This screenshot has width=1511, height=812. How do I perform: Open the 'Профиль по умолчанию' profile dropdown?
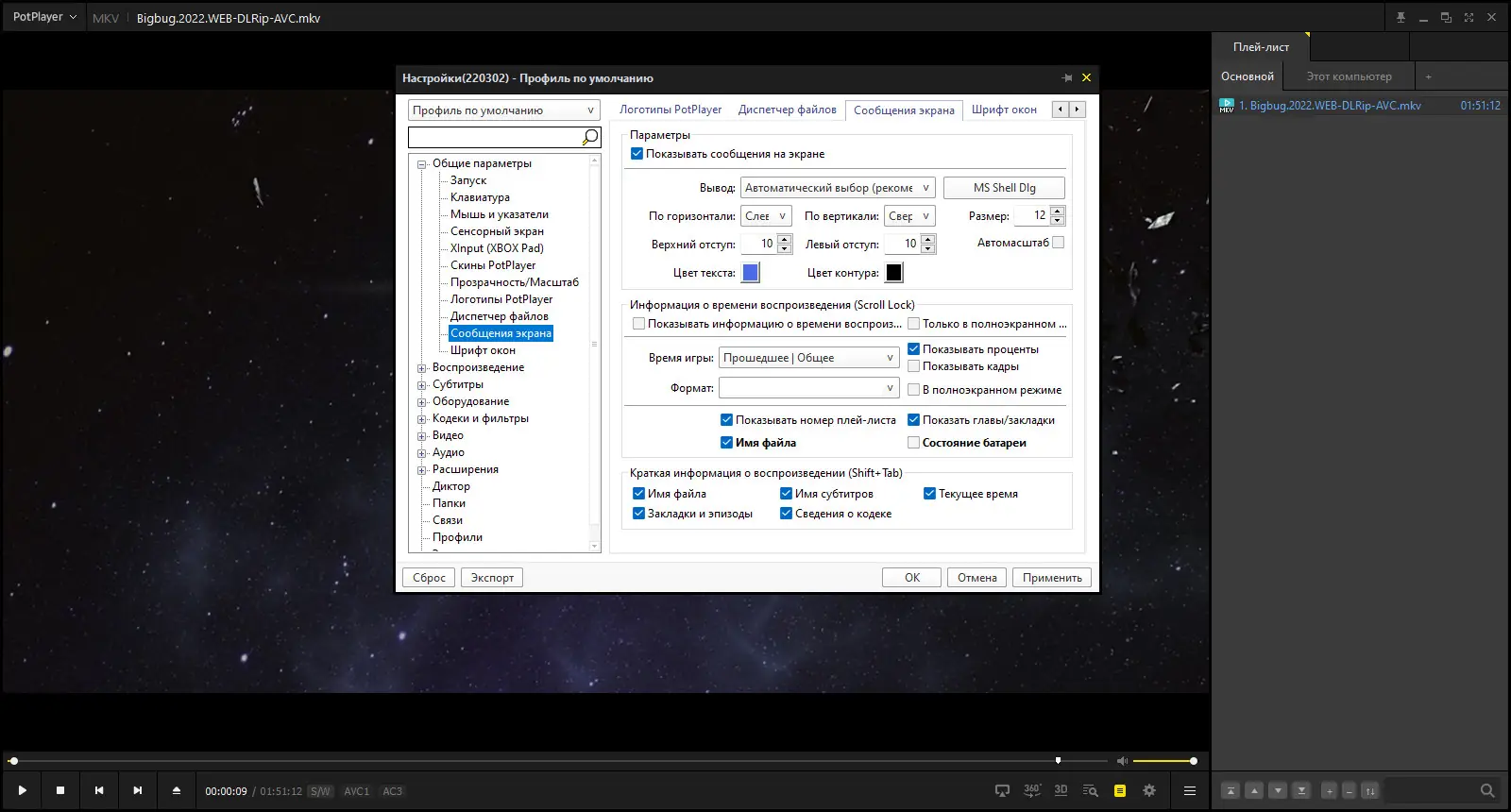tap(504, 110)
